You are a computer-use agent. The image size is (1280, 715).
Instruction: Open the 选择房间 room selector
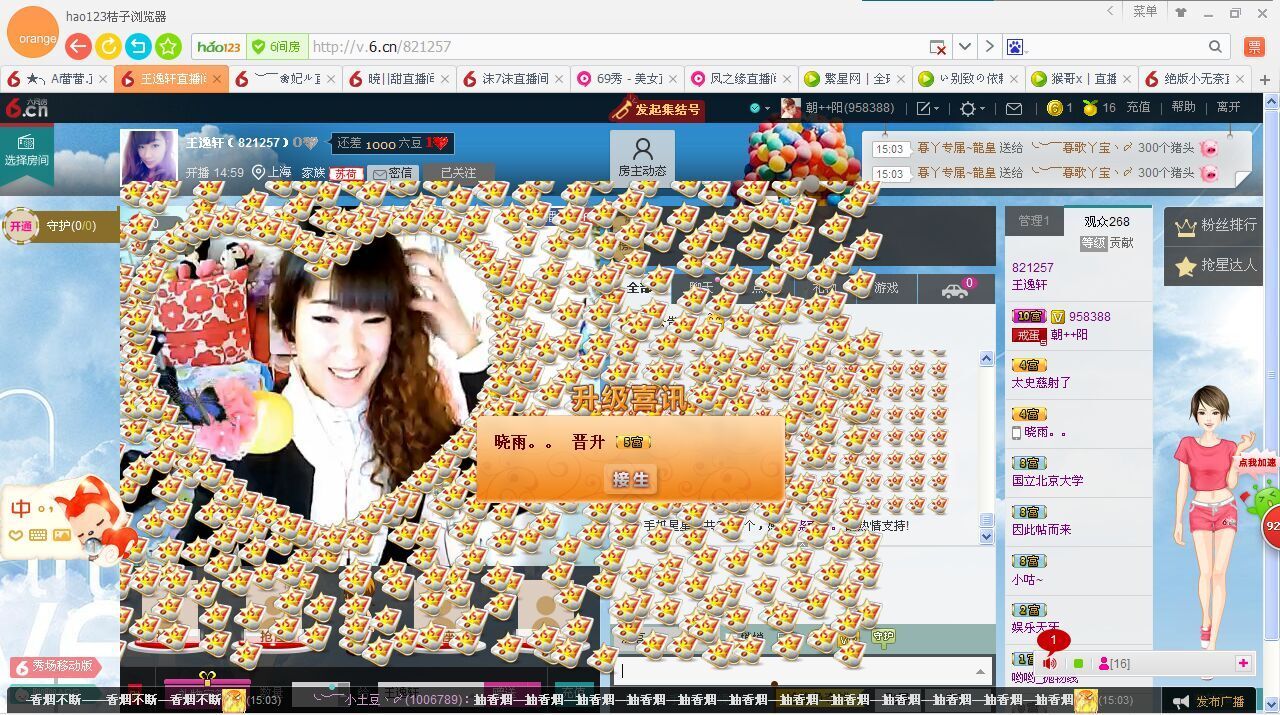coord(27,151)
